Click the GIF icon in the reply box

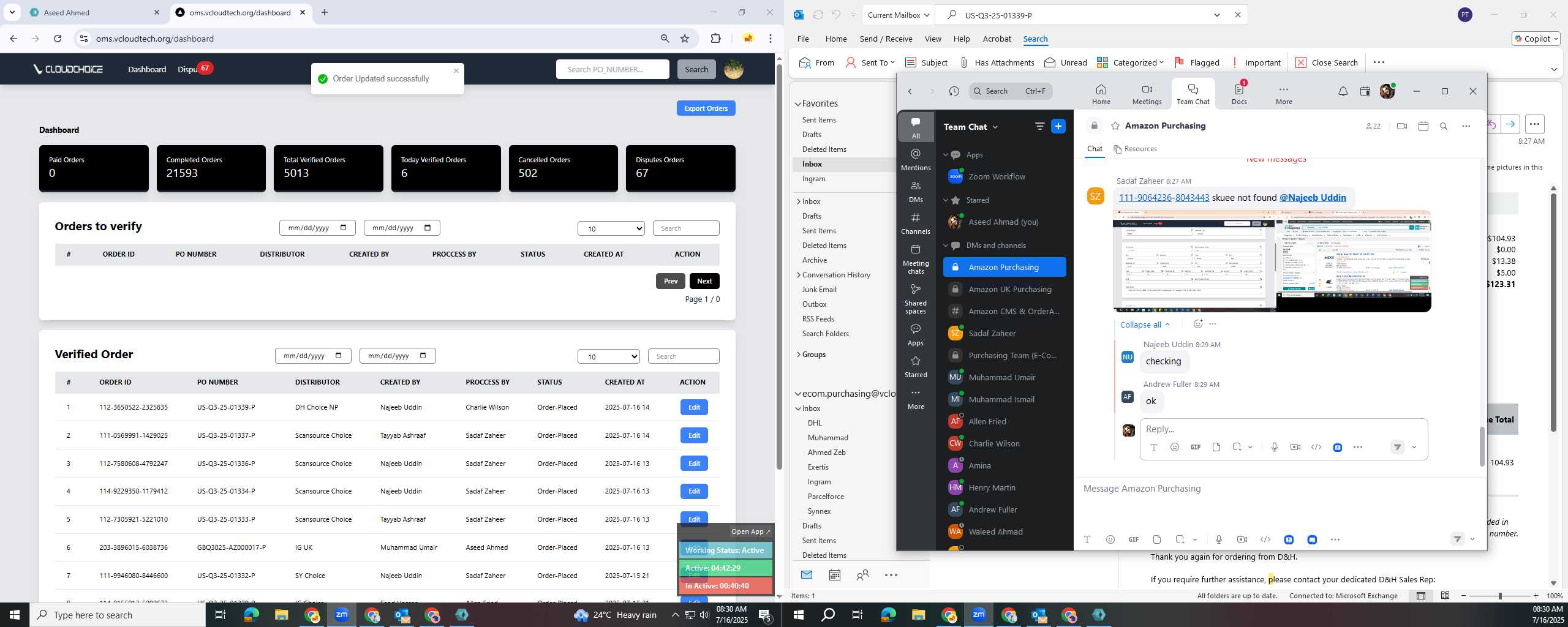(1195, 447)
